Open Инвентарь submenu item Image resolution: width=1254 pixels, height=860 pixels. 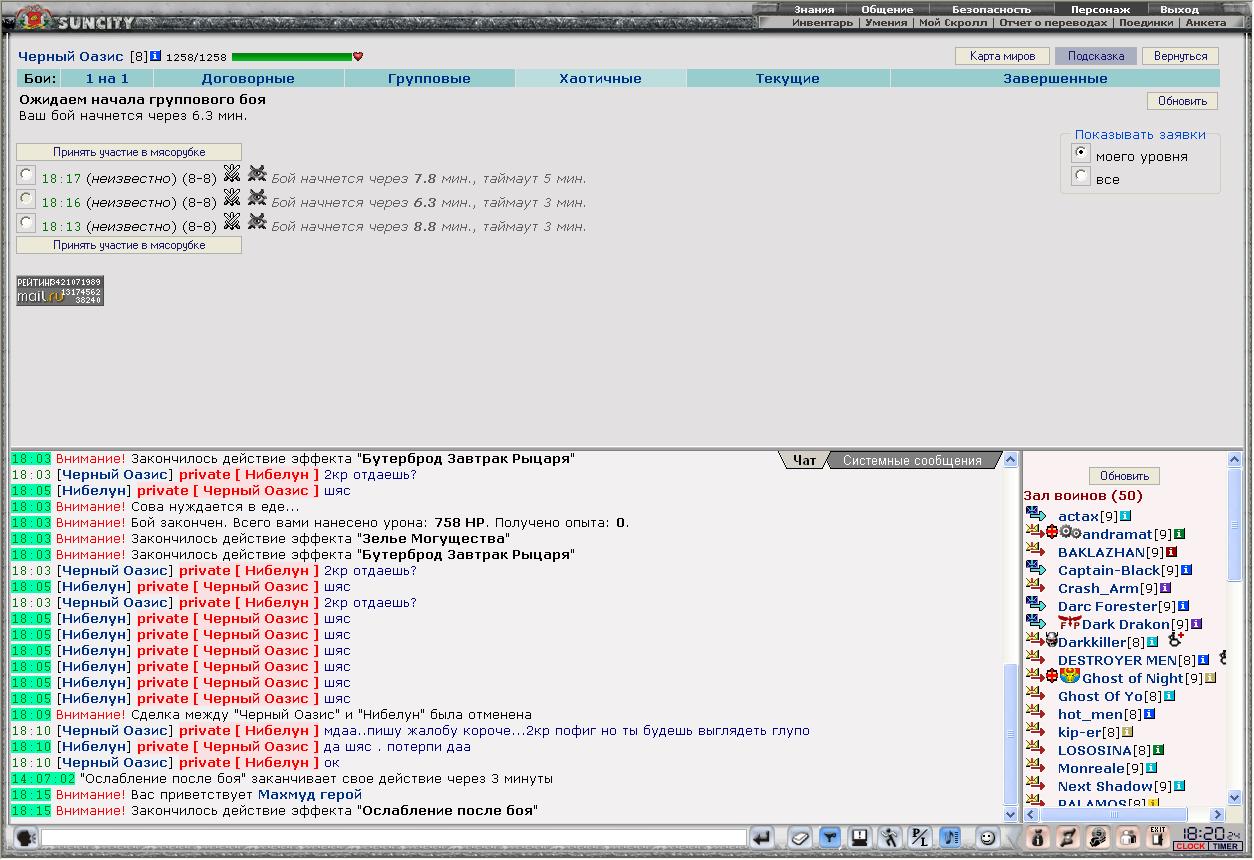pyautogui.click(x=823, y=22)
